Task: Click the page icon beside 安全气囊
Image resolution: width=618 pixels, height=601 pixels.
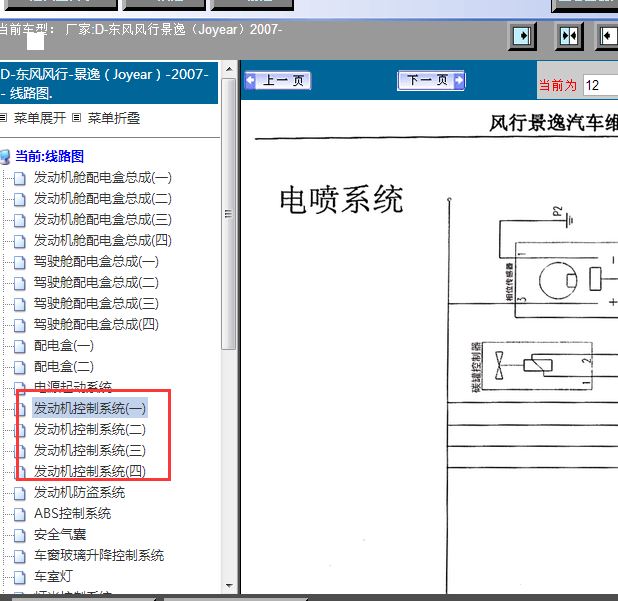Action: [x=19, y=535]
